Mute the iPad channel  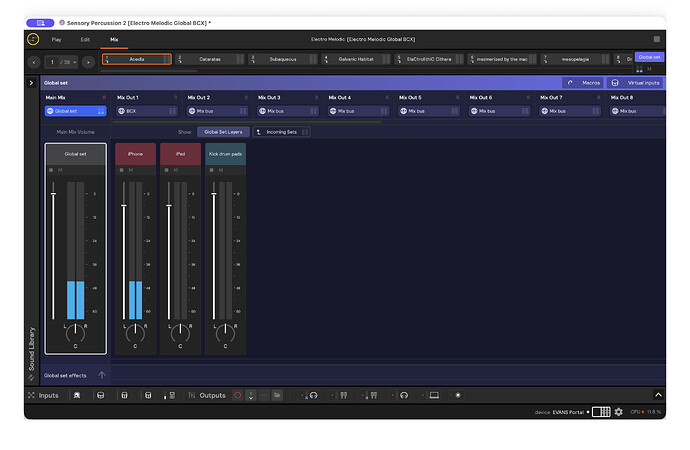(176, 170)
